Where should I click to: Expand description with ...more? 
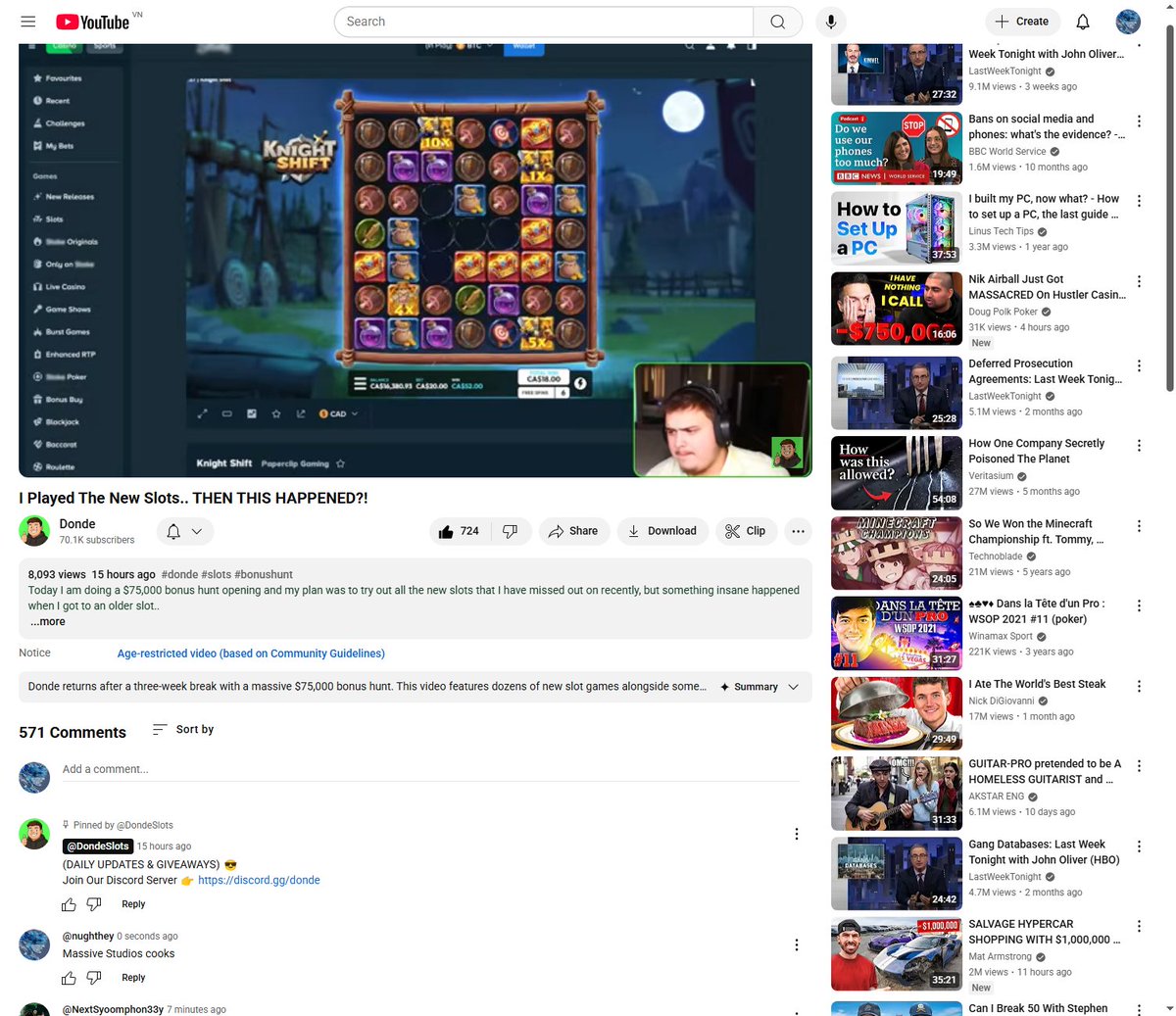point(47,621)
